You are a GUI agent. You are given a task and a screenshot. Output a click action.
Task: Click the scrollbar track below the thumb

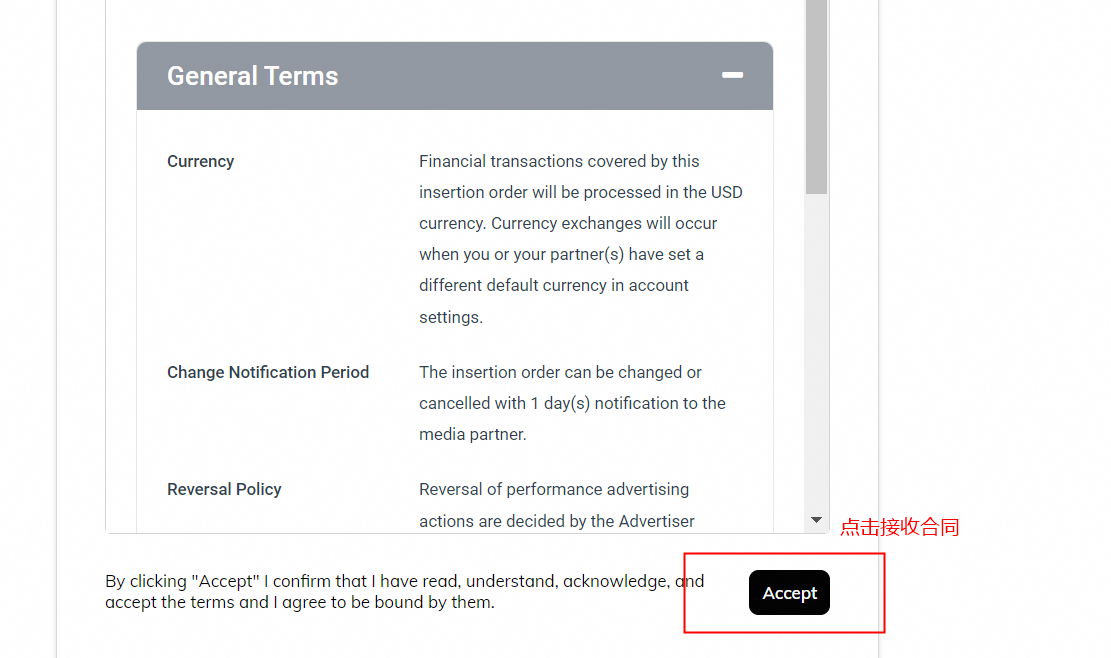(817, 350)
